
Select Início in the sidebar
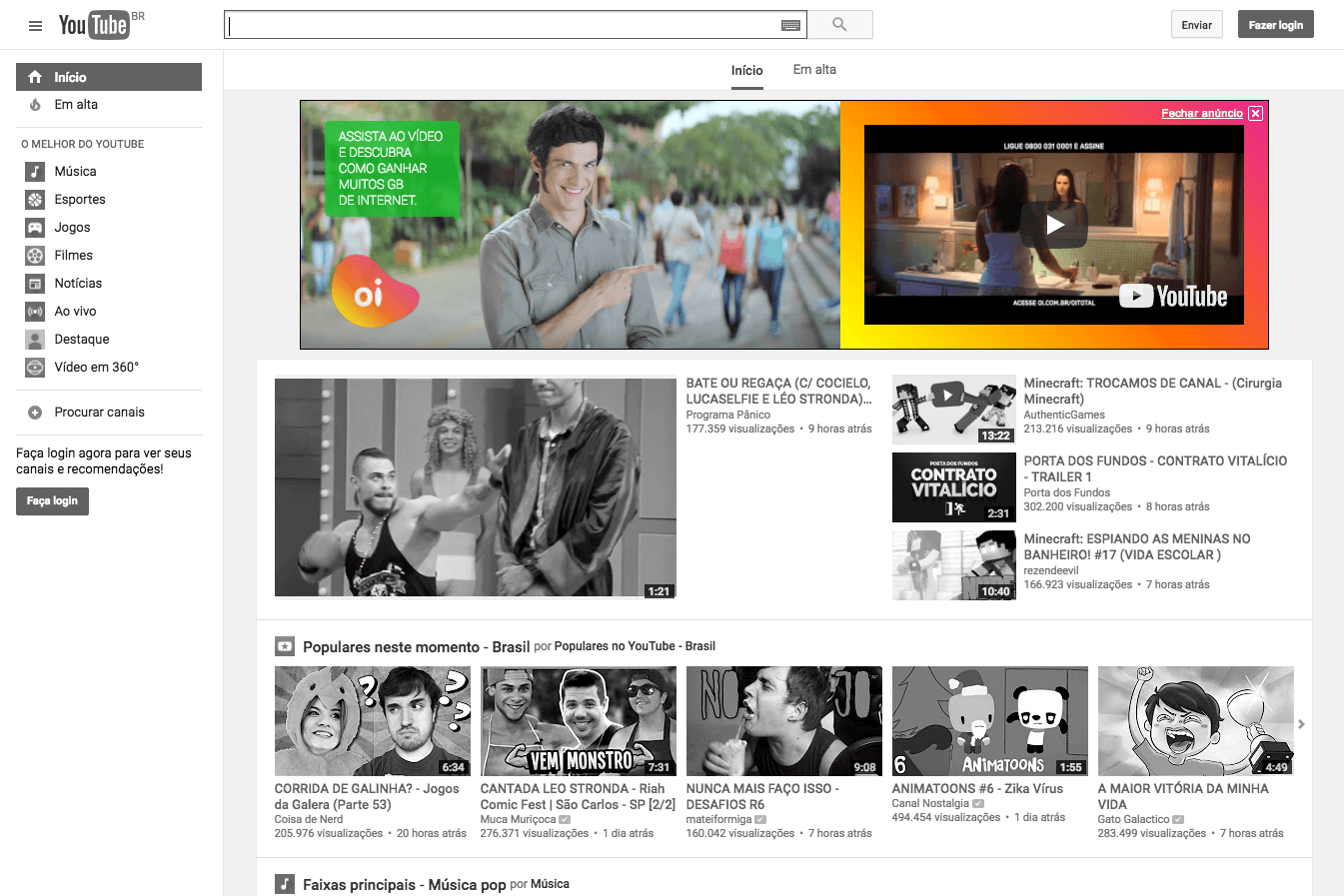click(x=109, y=77)
